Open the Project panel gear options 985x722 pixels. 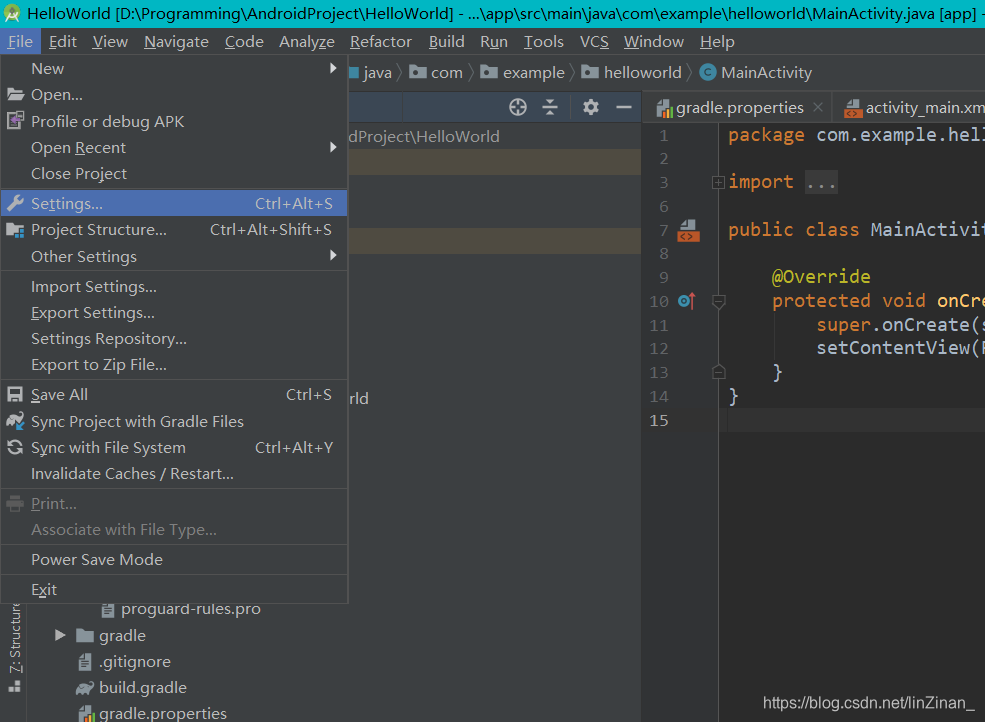pyautogui.click(x=590, y=107)
